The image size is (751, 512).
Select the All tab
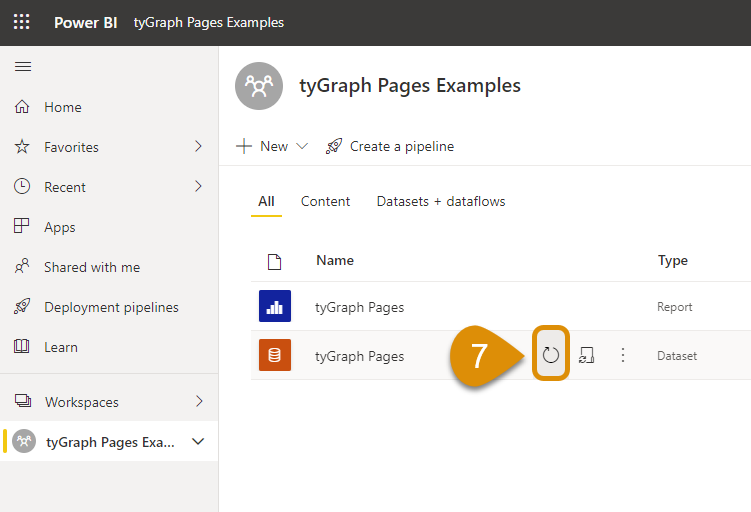coord(266,201)
